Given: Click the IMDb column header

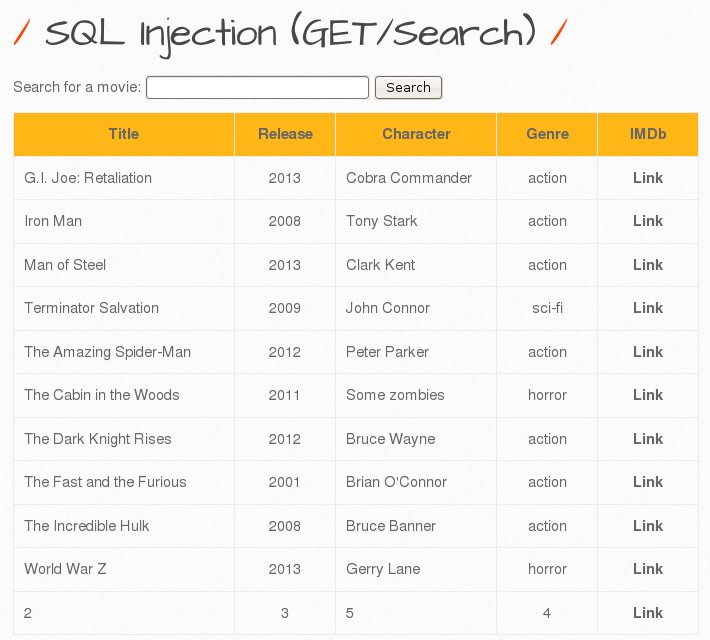Looking at the screenshot, I should tap(648, 134).
